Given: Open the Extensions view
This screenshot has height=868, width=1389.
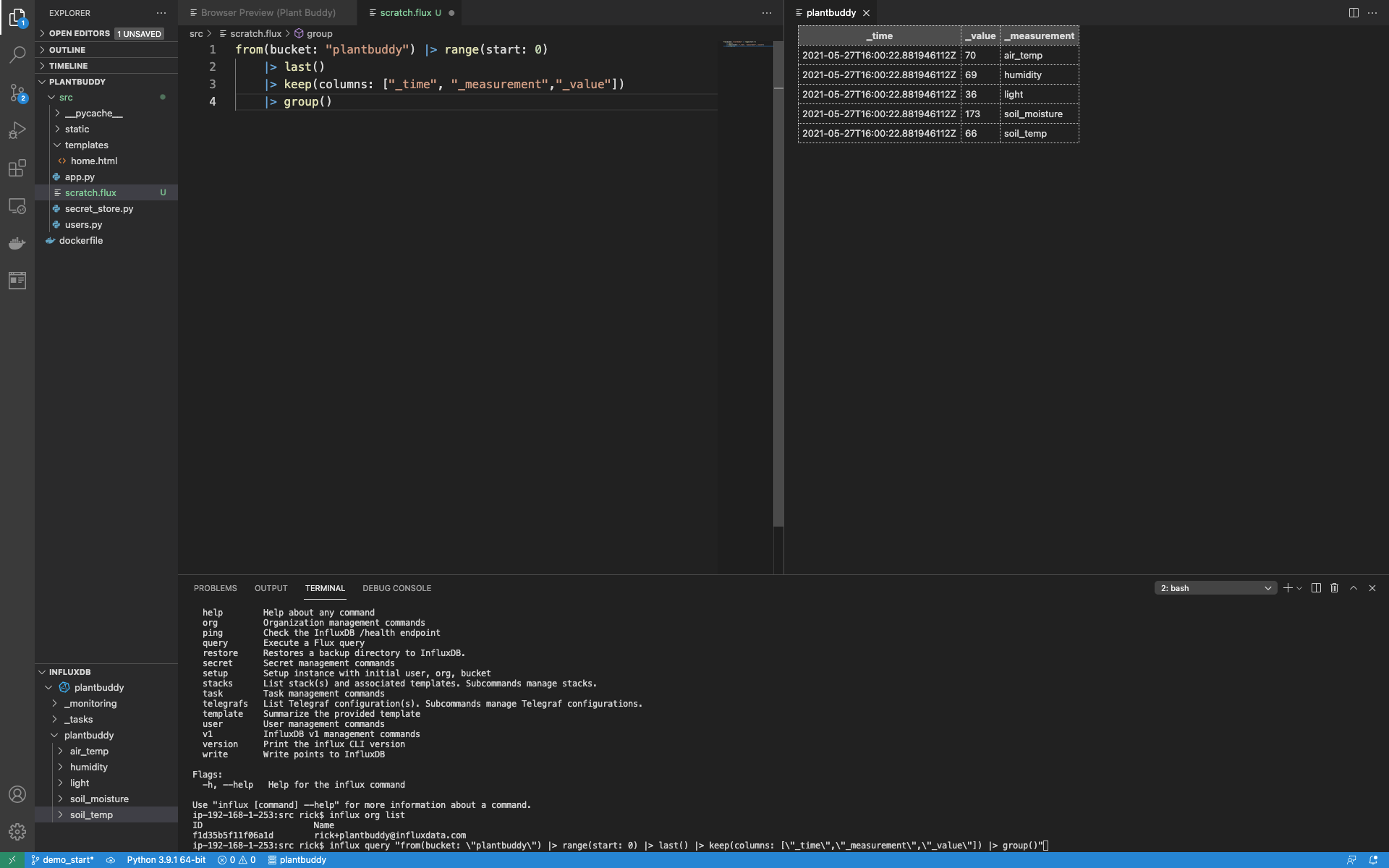Looking at the screenshot, I should tap(17, 169).
